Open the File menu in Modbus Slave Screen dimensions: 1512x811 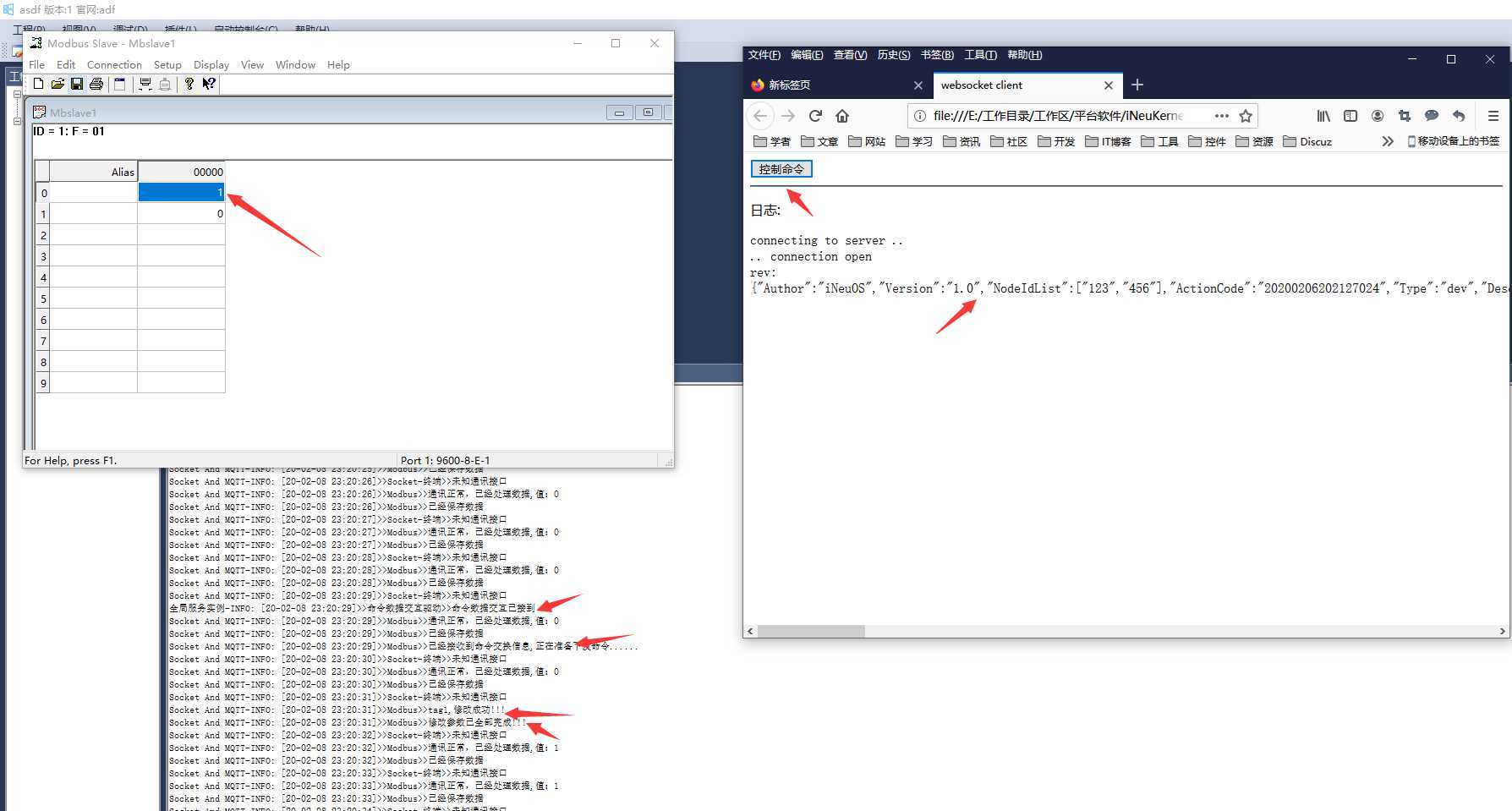coord(37,64)
